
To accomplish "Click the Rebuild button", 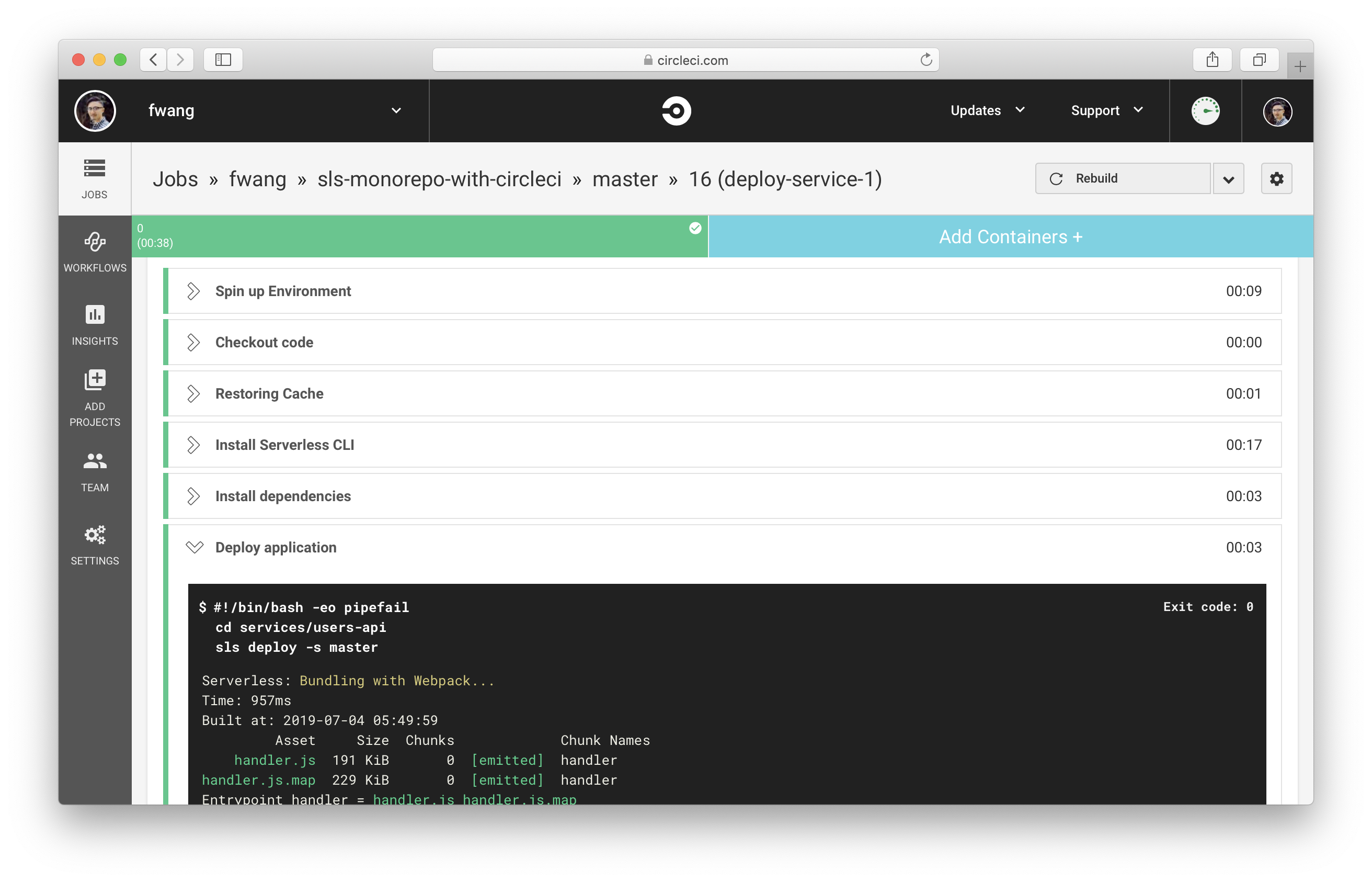I will pyautogui.click(x=1123, y=179).
